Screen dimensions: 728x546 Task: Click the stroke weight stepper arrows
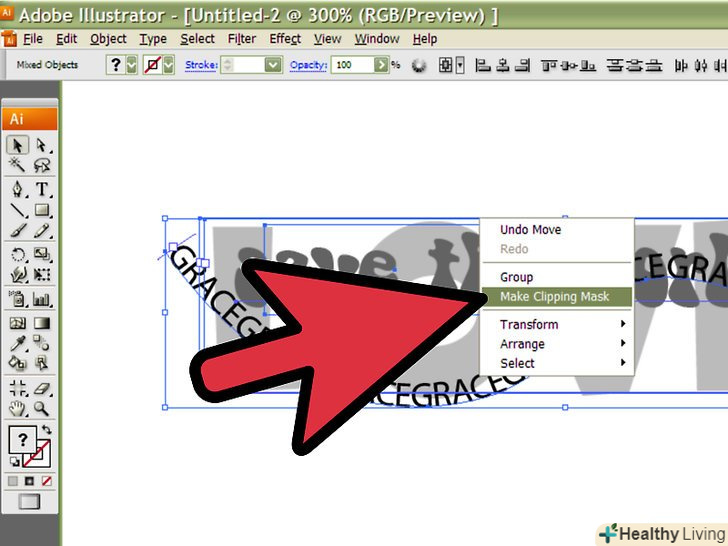click(x=228, y=65)
